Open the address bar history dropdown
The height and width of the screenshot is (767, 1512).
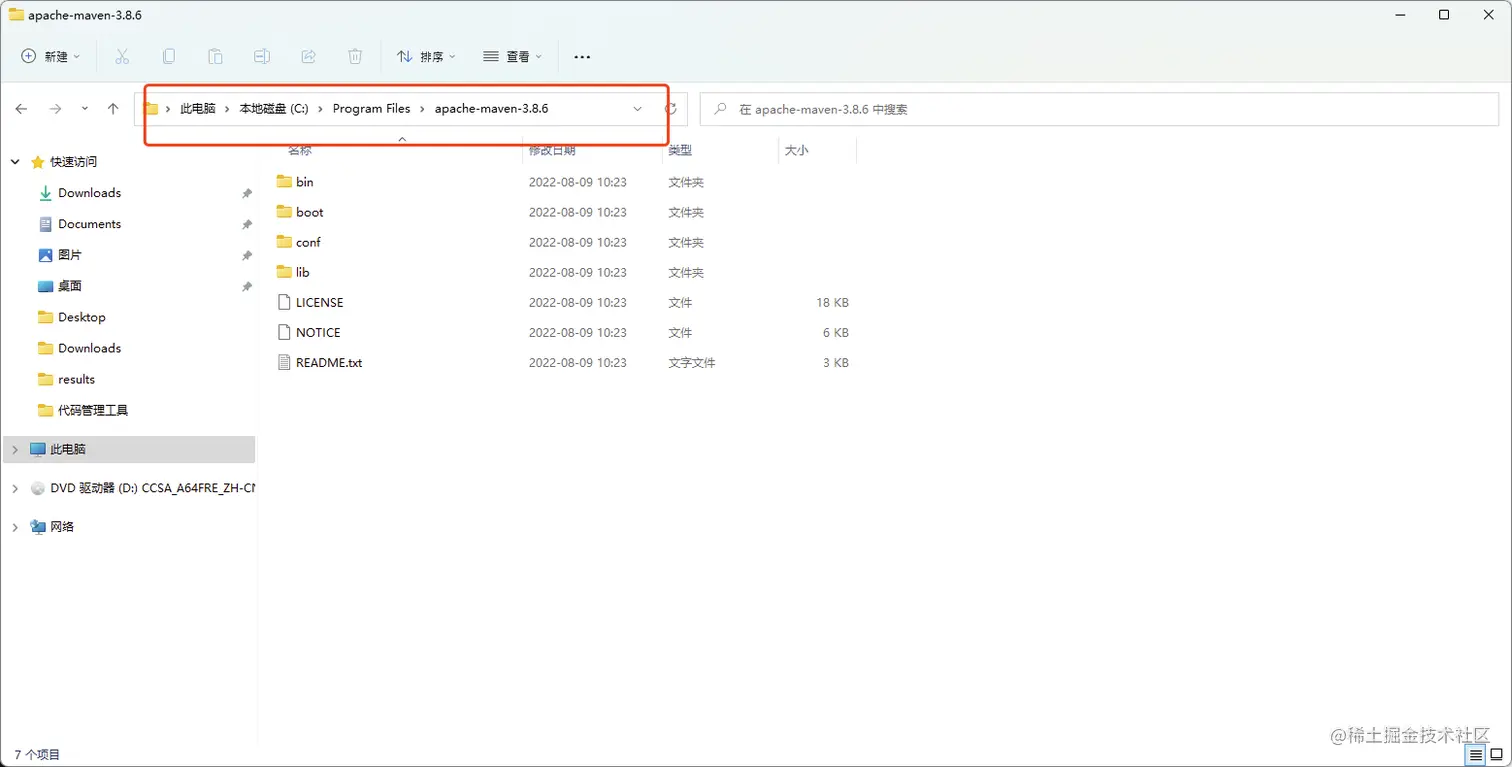pyautogui.click(x=638, y=109)
